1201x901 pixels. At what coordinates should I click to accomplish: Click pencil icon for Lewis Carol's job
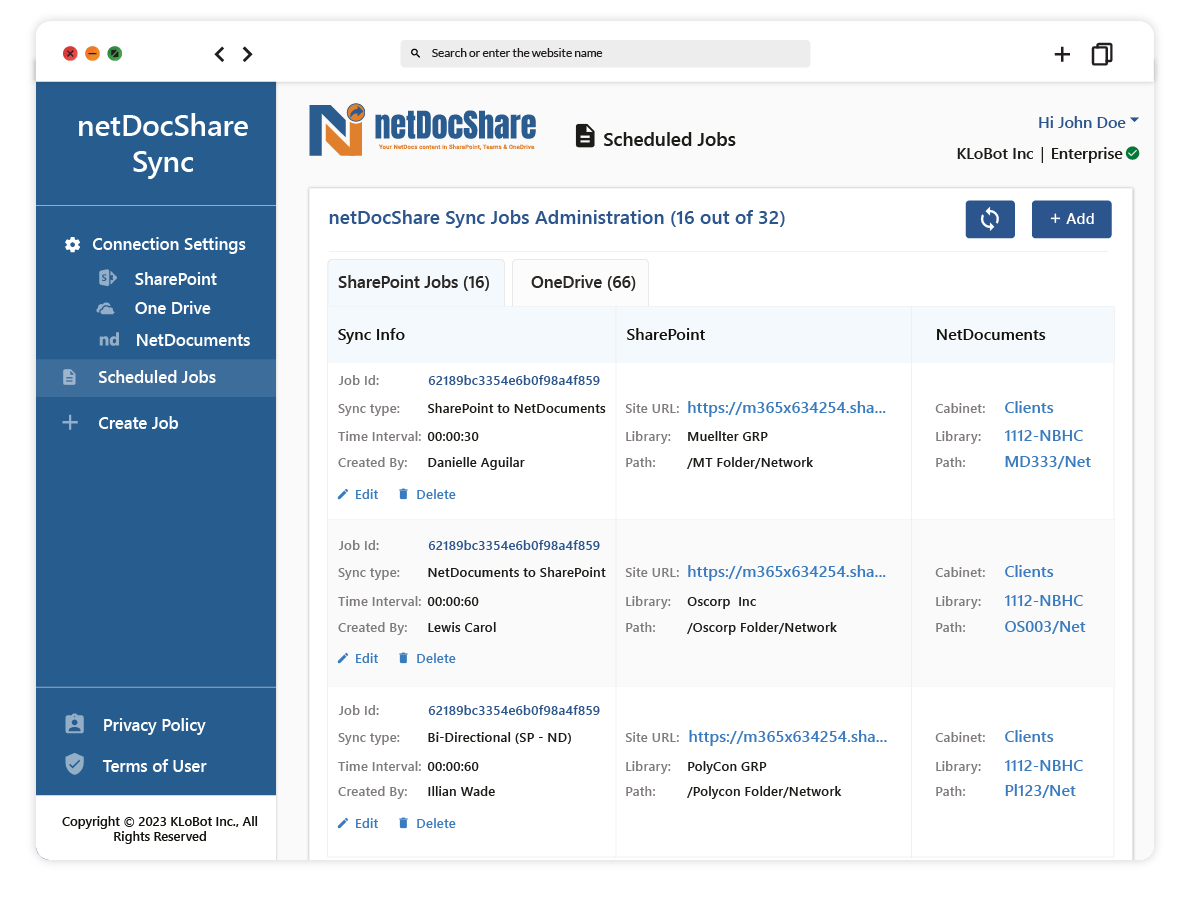343,658
